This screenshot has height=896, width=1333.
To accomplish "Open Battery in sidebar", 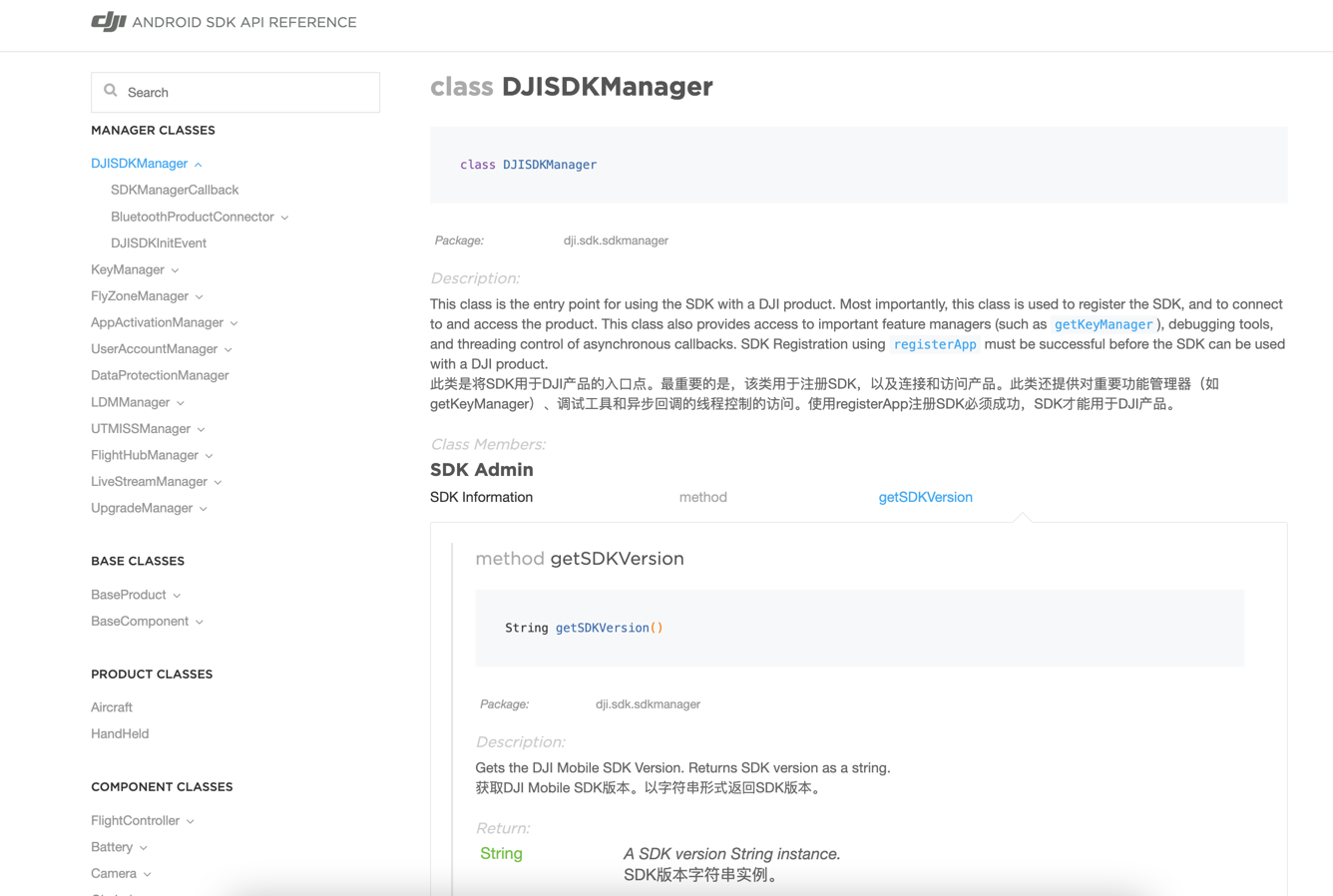I will (x=112, y=847).
